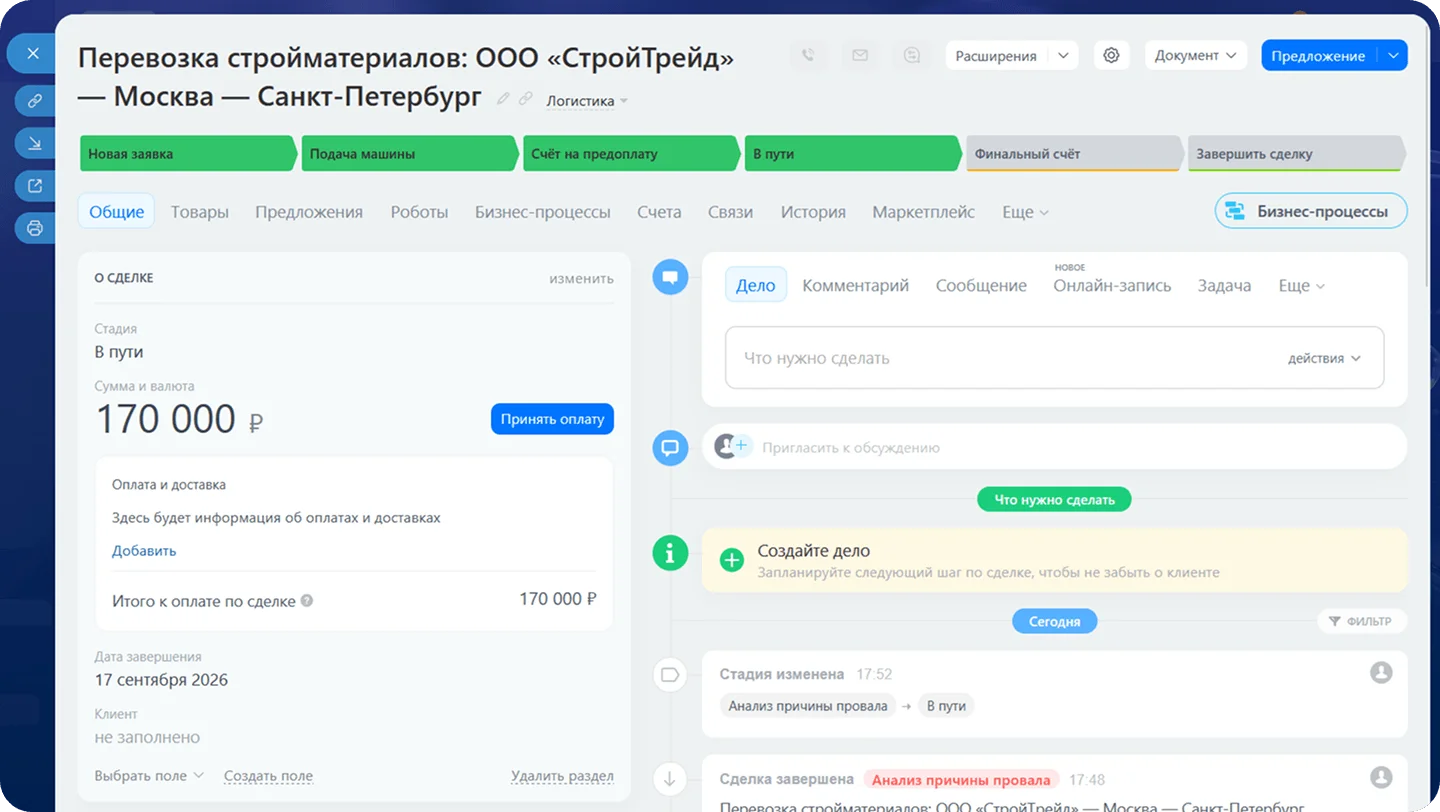Click green plus icon in Создайте дело
1440x812 pixels.
coord(732,560)
